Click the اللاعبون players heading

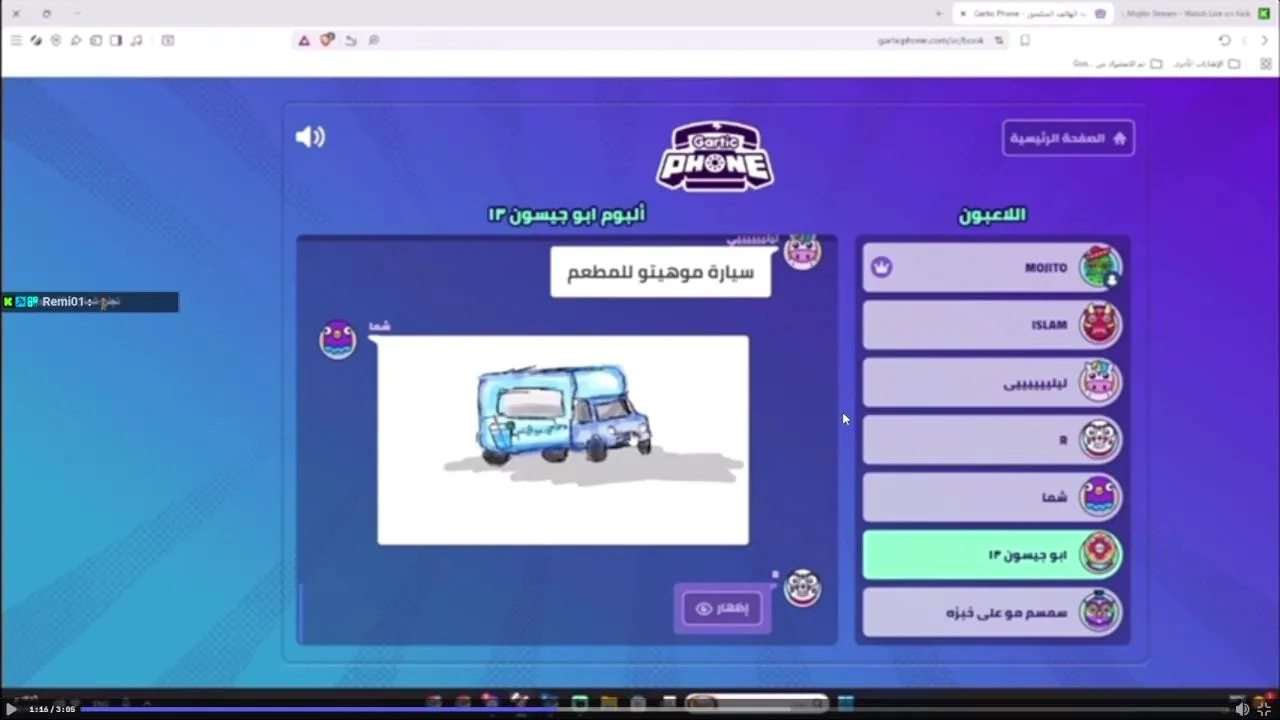click(x=993, y=214)
